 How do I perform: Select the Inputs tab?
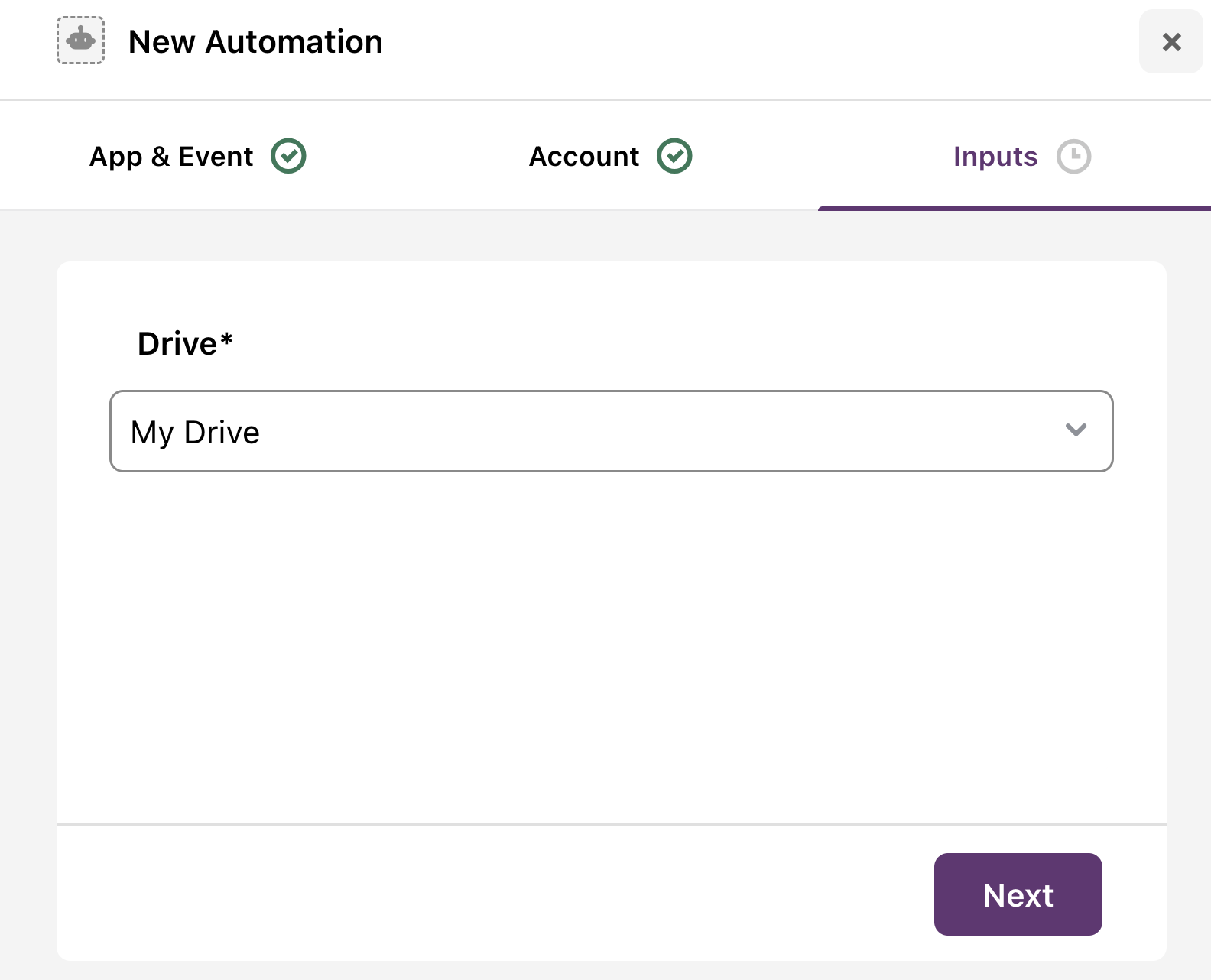1021,156
